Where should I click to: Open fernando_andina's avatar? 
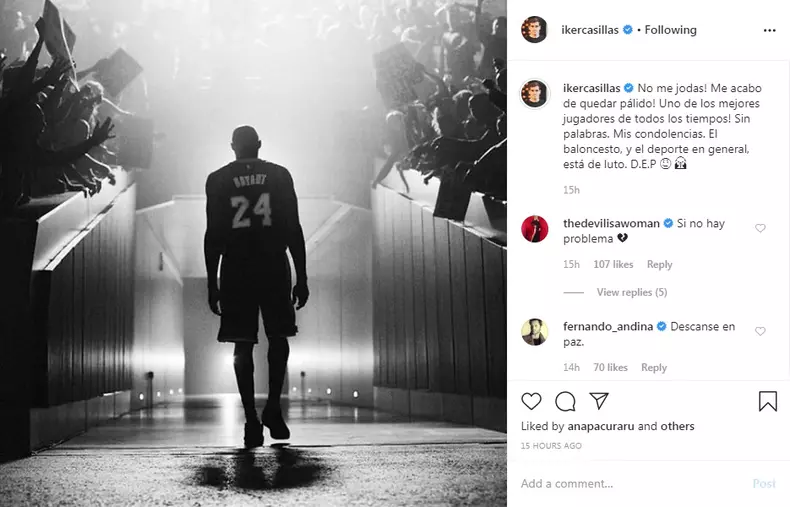(535, 332)
